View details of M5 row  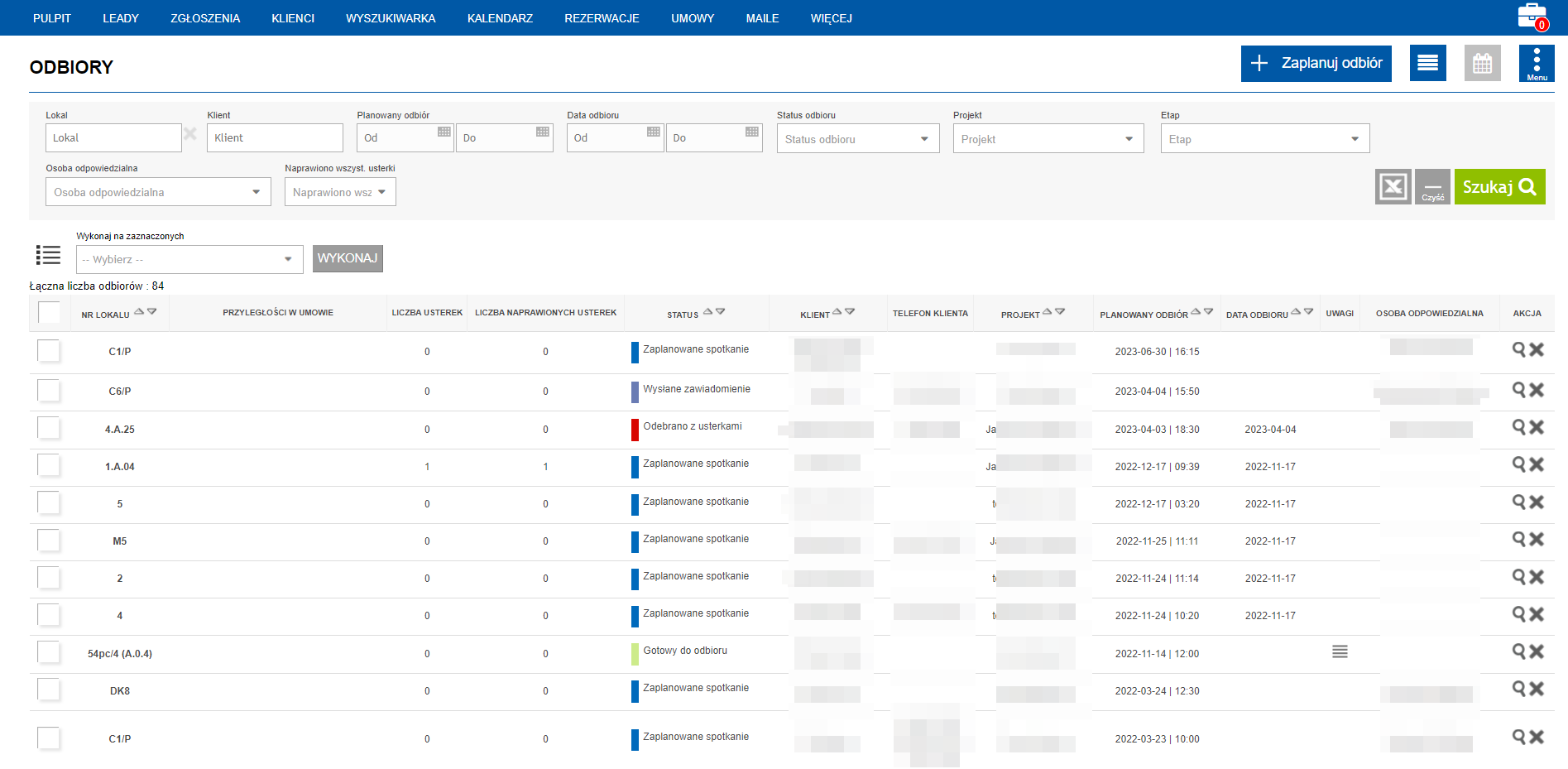(x=1519, y=539)
